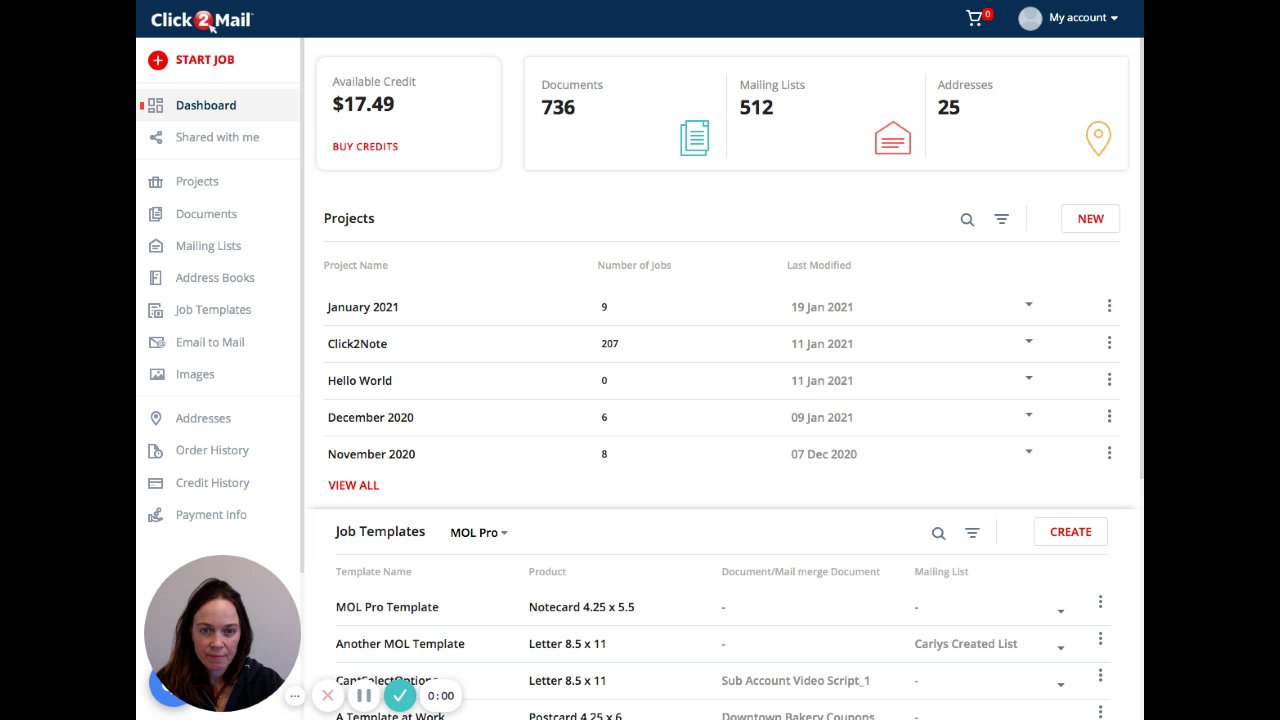Click the Project Name column header
1280x720 pixels.
pyautogui.click(x=355, y=265)
